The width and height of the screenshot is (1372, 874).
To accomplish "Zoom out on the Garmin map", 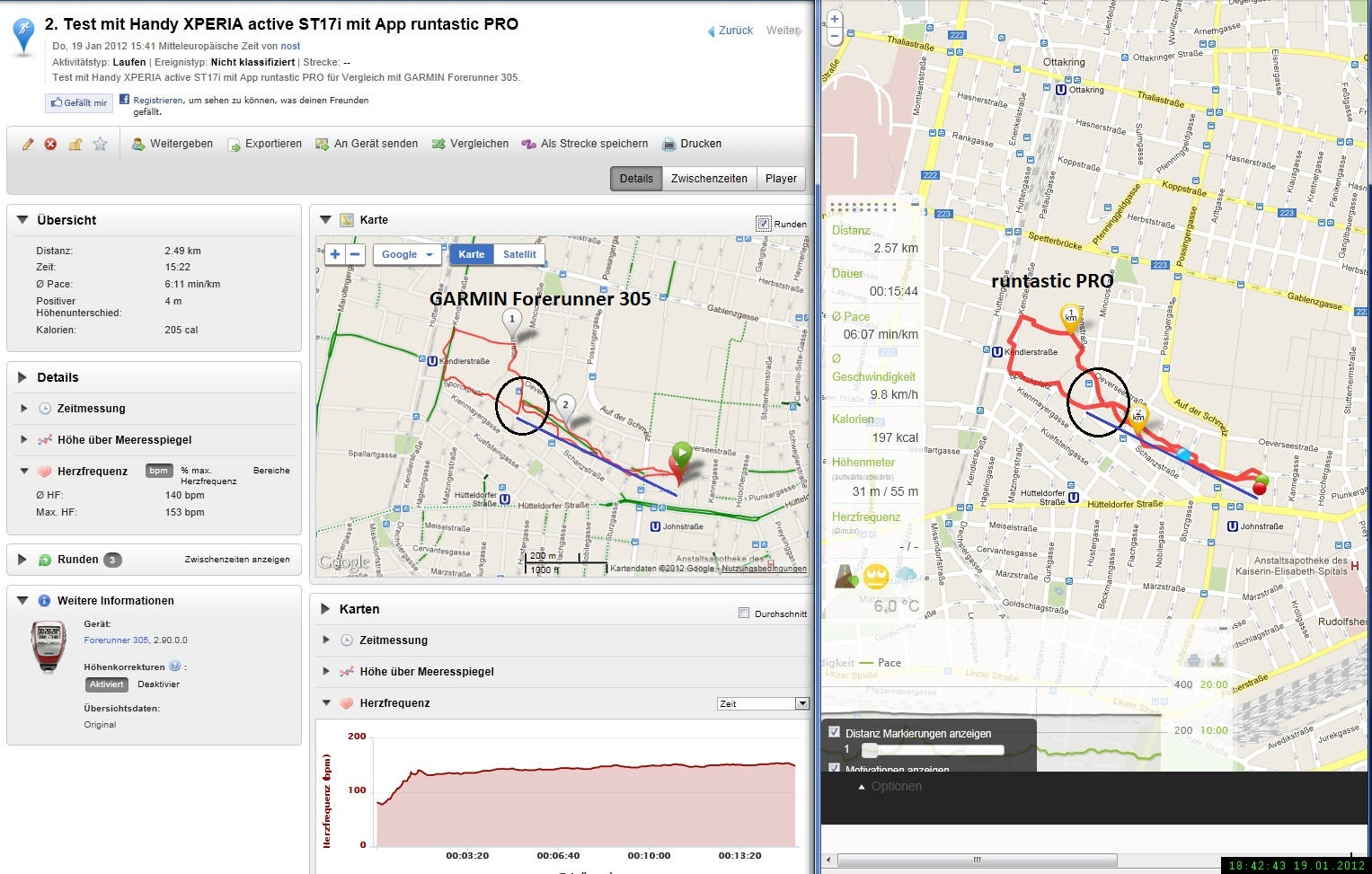I will pos(355,254).
